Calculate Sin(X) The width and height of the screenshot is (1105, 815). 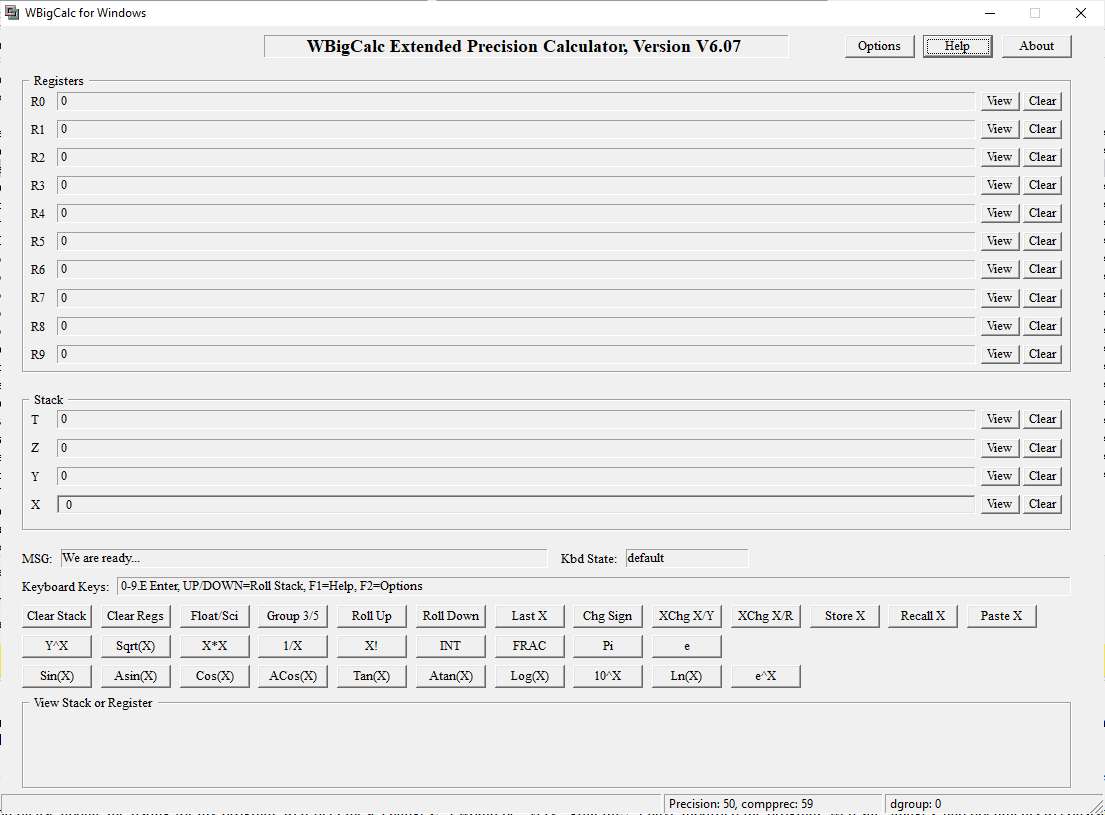click(x=56, y=676)
